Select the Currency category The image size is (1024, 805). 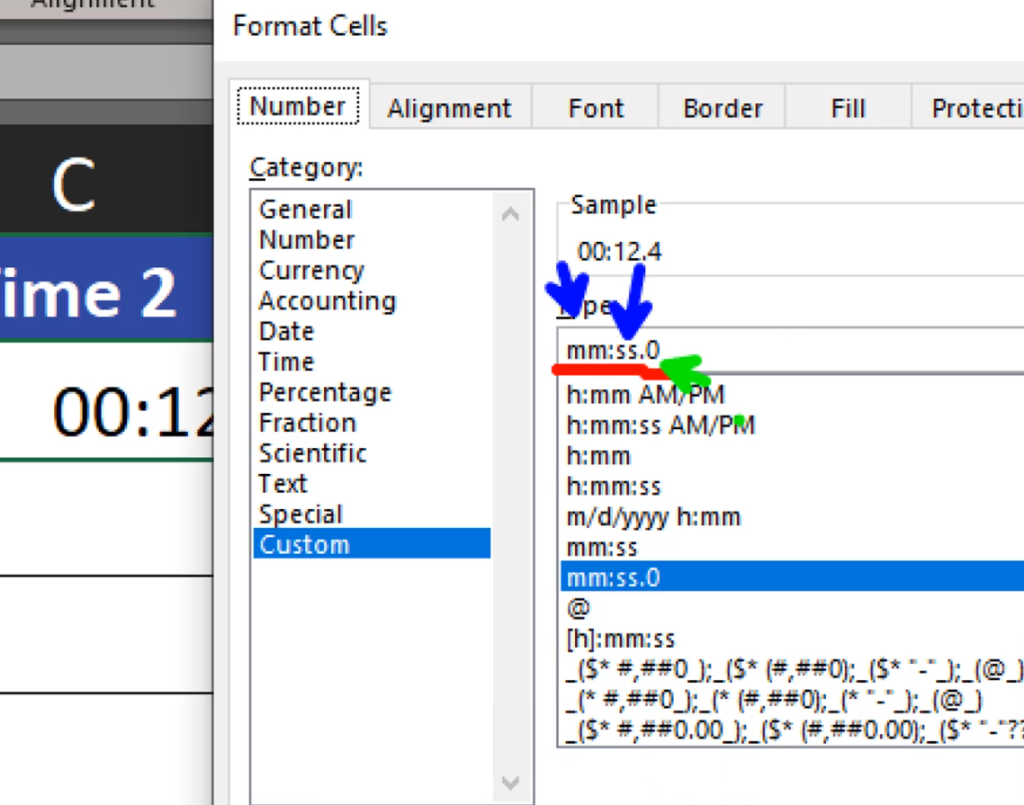pos(311,270)
